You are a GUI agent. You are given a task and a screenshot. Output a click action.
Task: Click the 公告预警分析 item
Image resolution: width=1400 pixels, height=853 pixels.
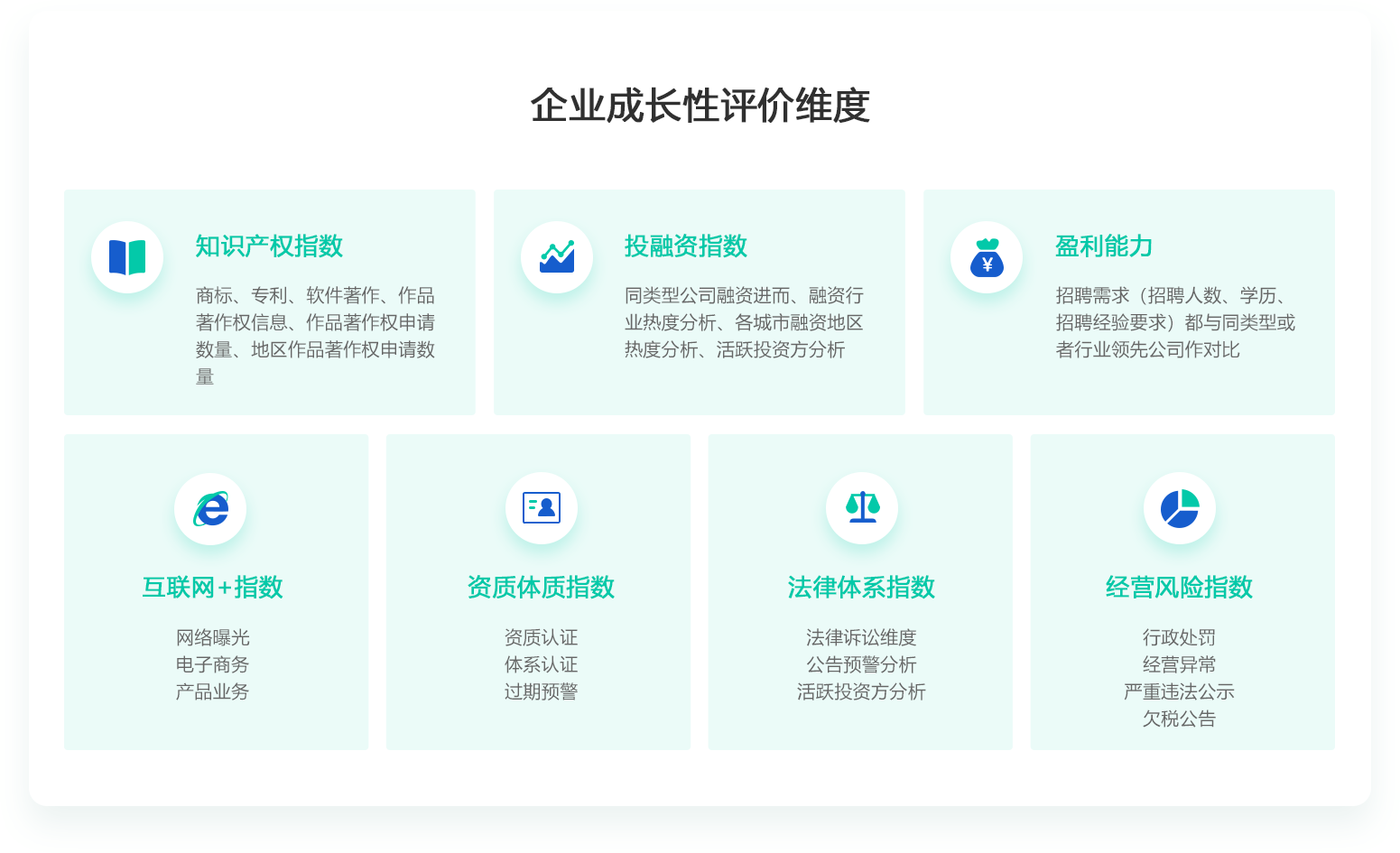861,665
